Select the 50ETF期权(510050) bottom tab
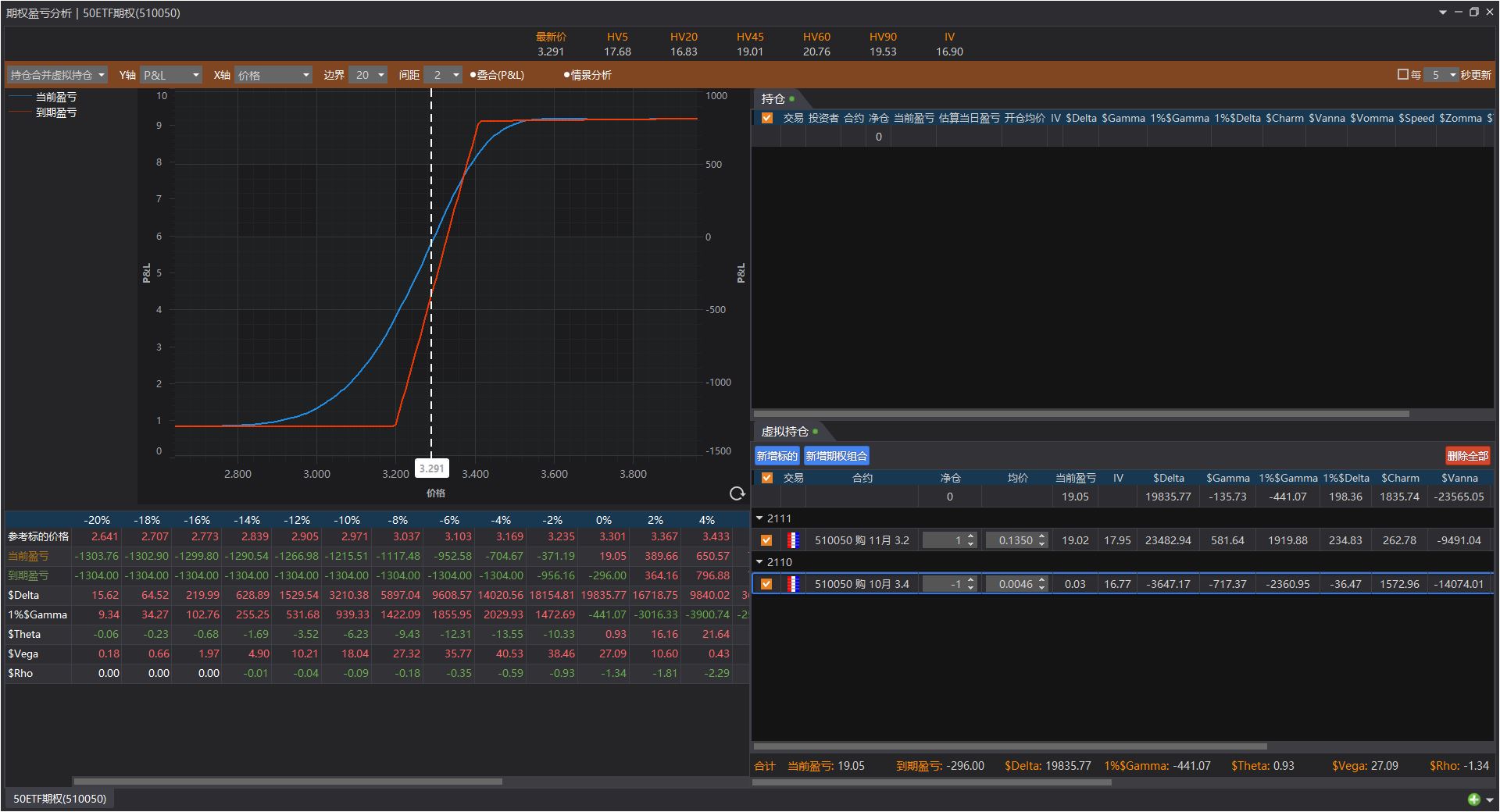The height and width of the screenshot is (812, 1500). 59,799
